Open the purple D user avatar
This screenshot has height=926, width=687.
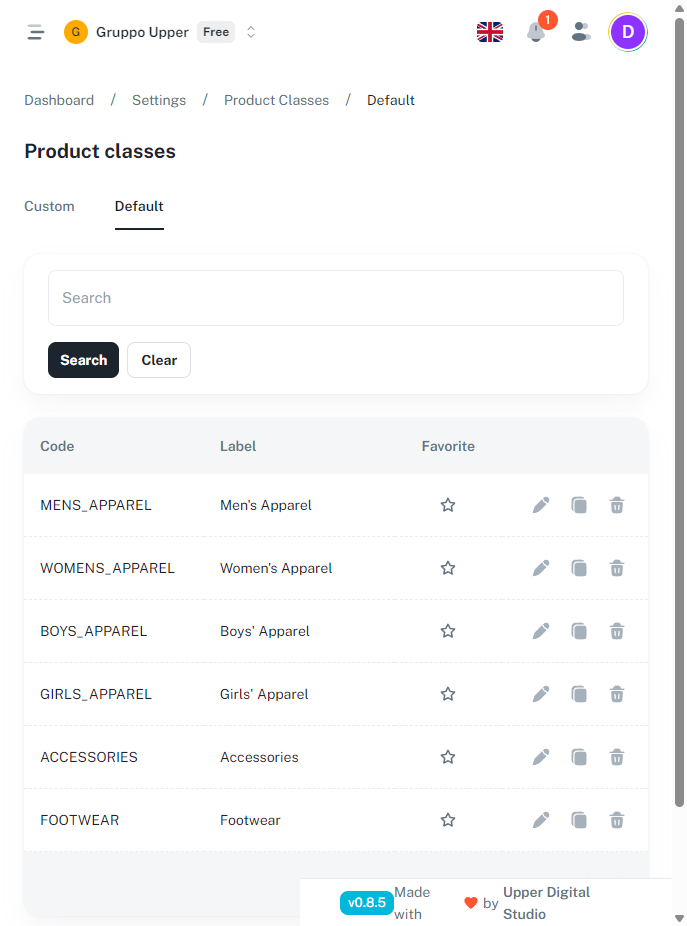[x=628, y=32]
